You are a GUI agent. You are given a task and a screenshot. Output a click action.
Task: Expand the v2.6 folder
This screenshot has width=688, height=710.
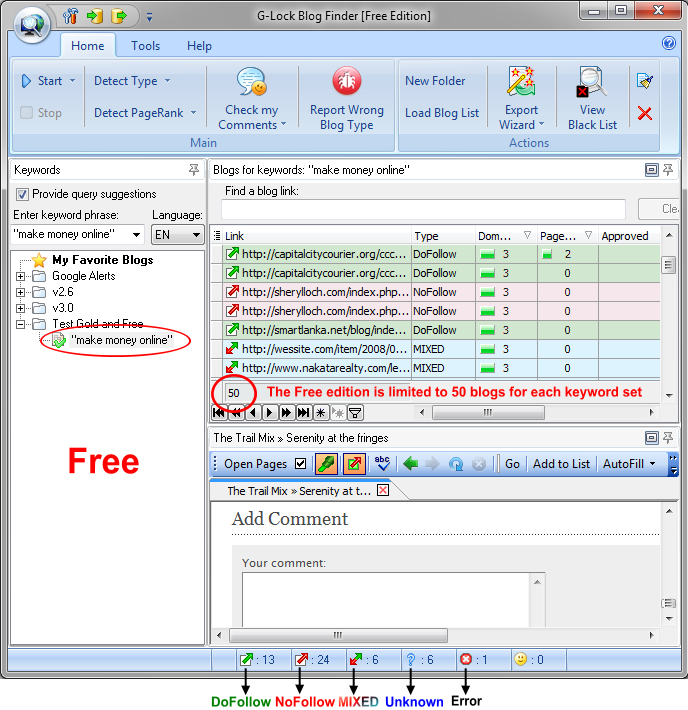click(20, 292)
